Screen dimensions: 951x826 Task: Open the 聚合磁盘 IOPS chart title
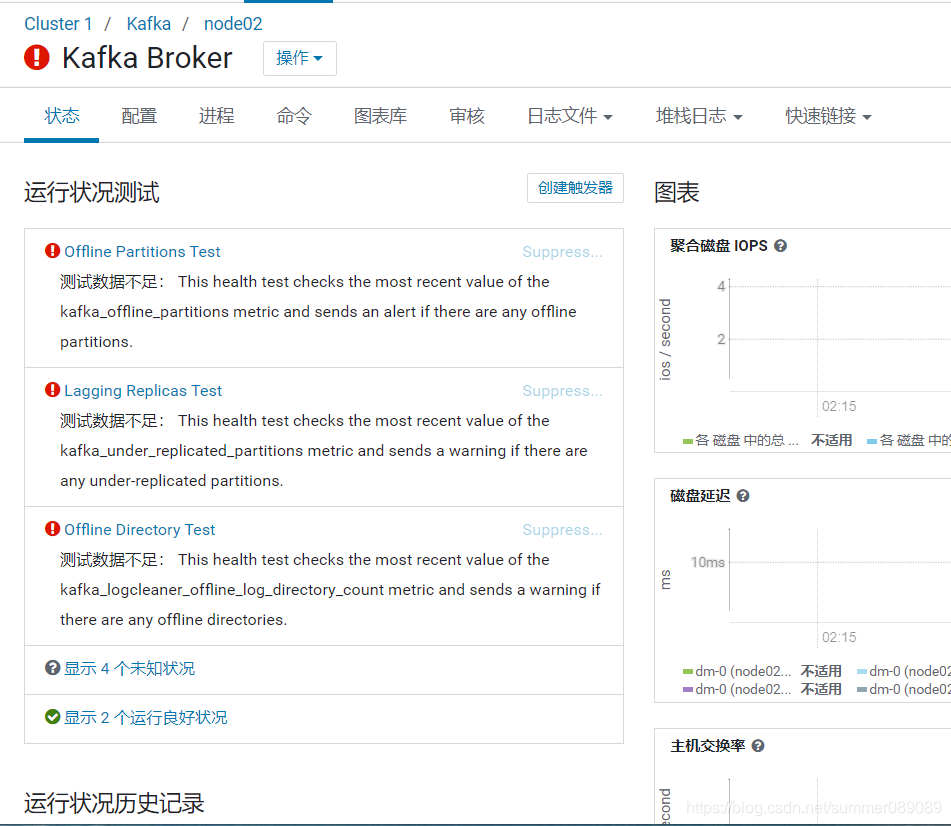pyautogui.click(x=719, y=246)
